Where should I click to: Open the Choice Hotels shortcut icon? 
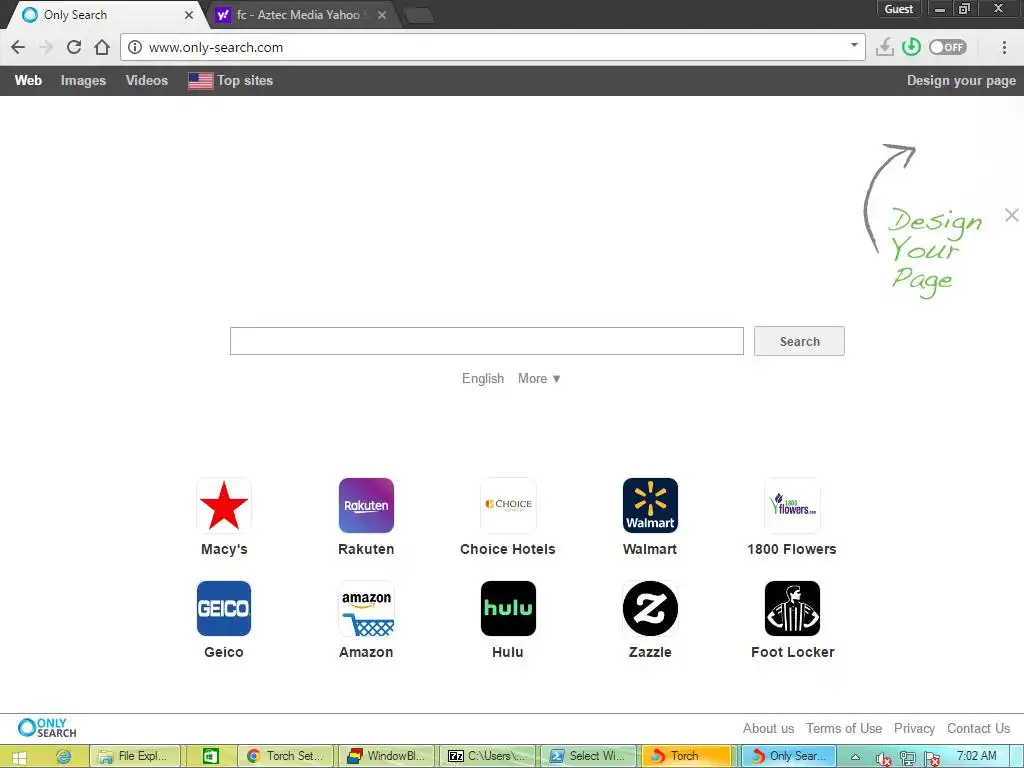coord(508,505)
